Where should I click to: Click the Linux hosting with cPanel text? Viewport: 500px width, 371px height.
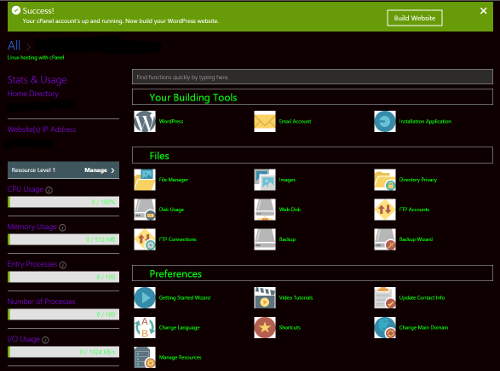[36, 57]
